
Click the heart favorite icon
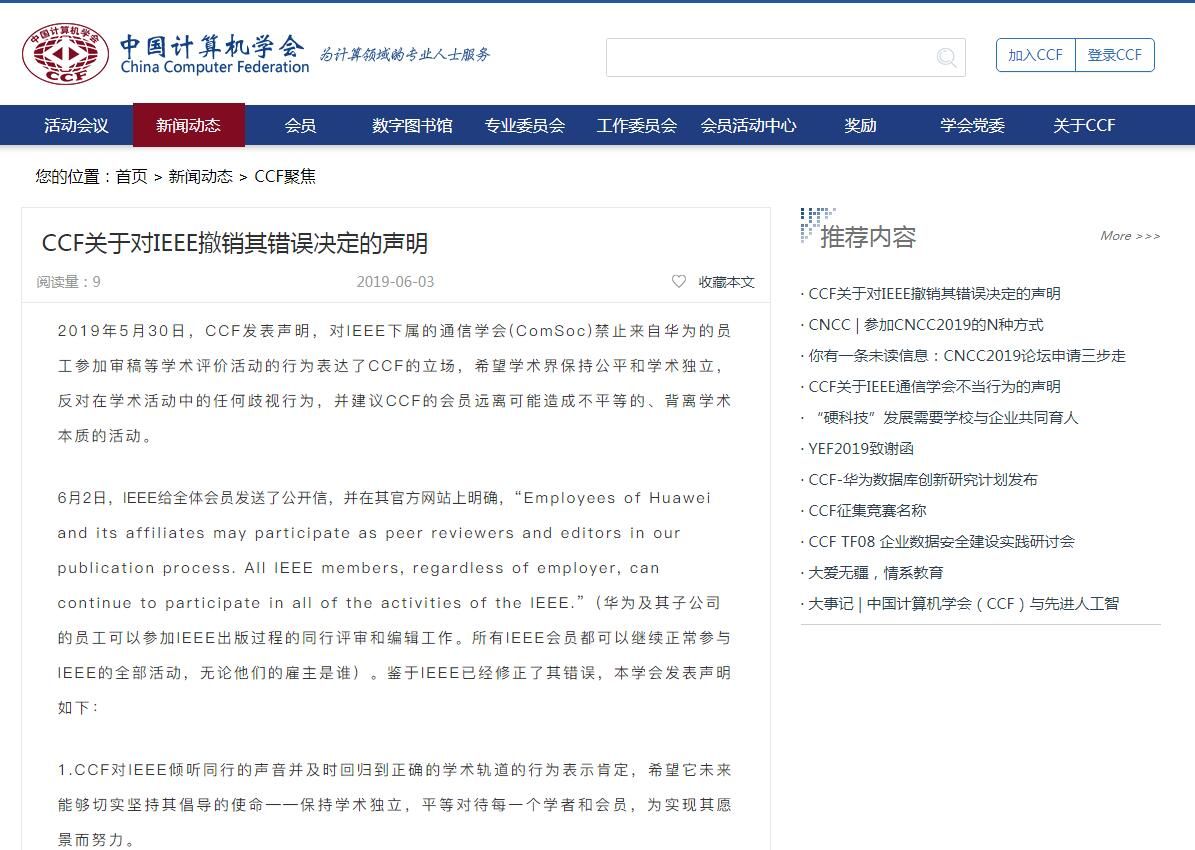tap(679, 282)
